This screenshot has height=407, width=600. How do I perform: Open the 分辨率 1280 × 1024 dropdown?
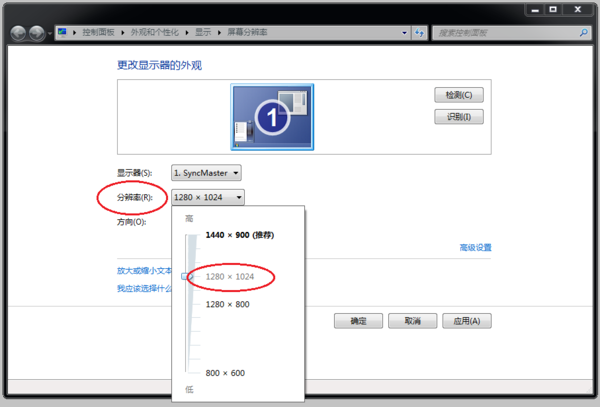(208, 197)
